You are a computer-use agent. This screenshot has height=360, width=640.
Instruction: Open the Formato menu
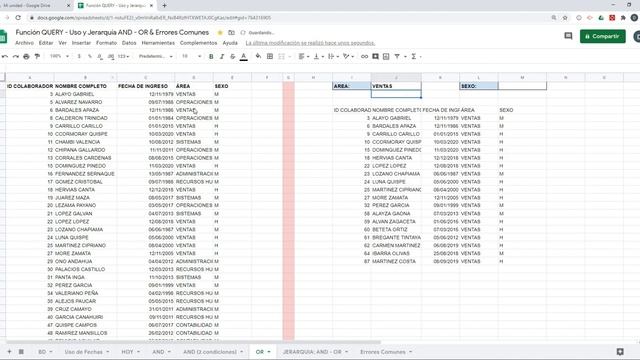pos(107,43)
